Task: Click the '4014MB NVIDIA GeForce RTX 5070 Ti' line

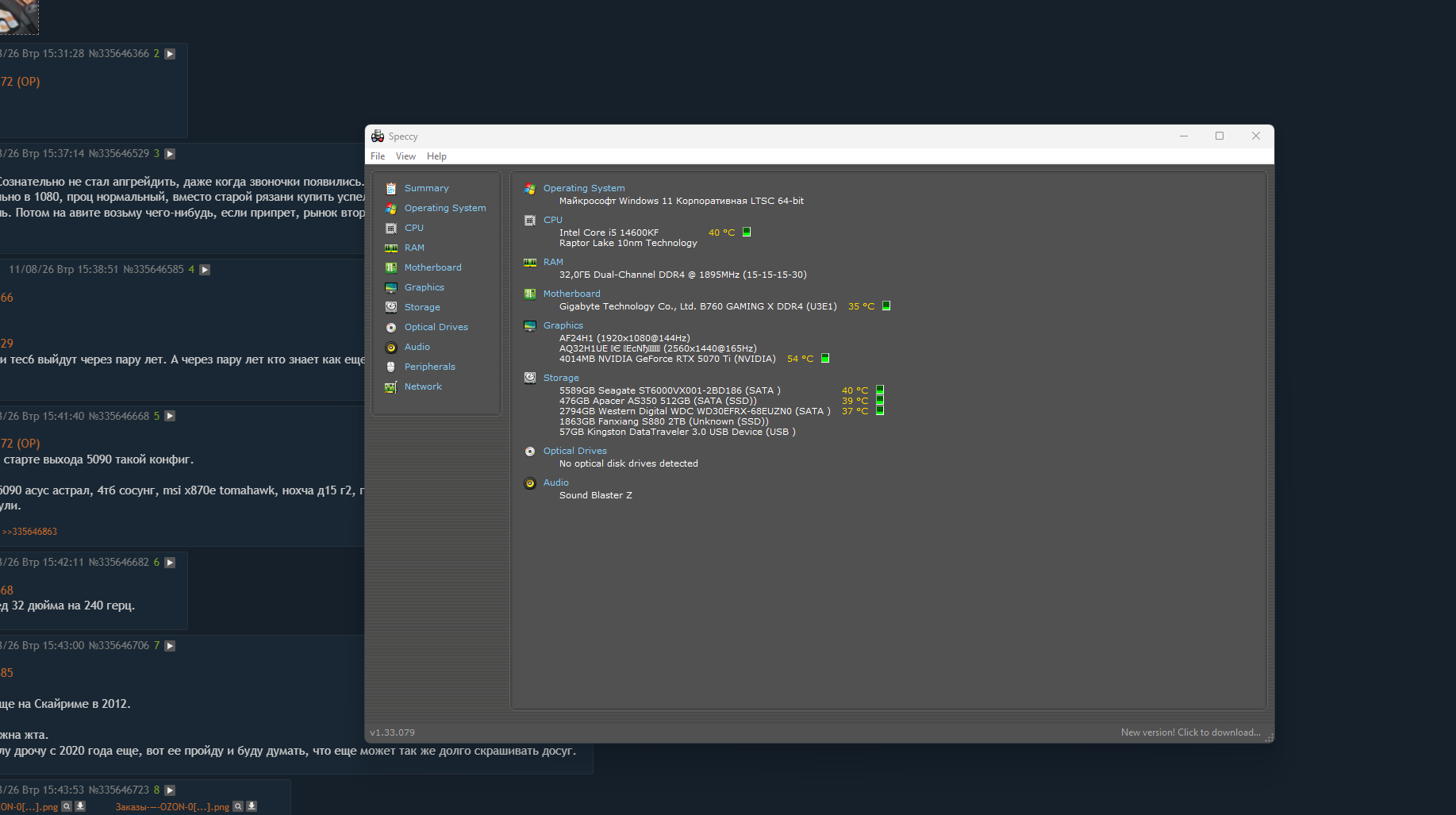Action: [667, 359]
